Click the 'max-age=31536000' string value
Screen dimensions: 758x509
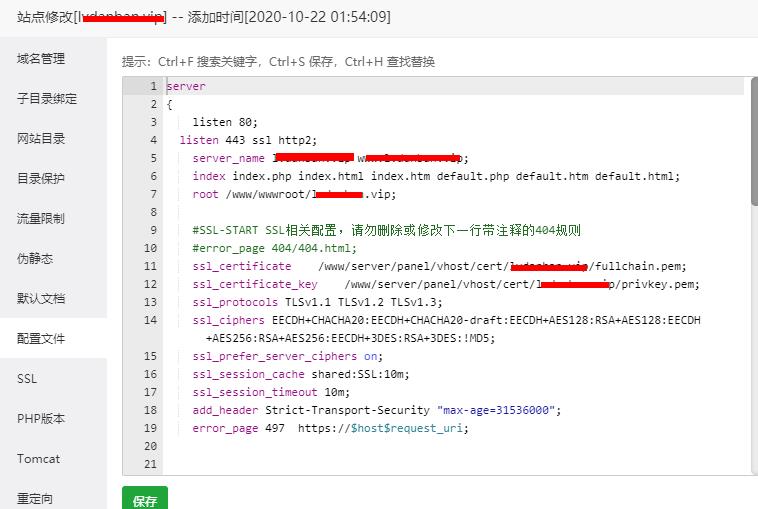(496, 410)
